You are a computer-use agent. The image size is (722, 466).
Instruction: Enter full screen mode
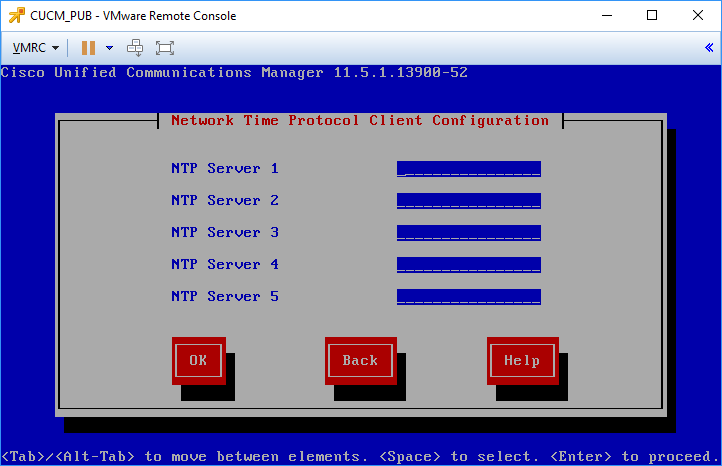click(x=165, y=48)
